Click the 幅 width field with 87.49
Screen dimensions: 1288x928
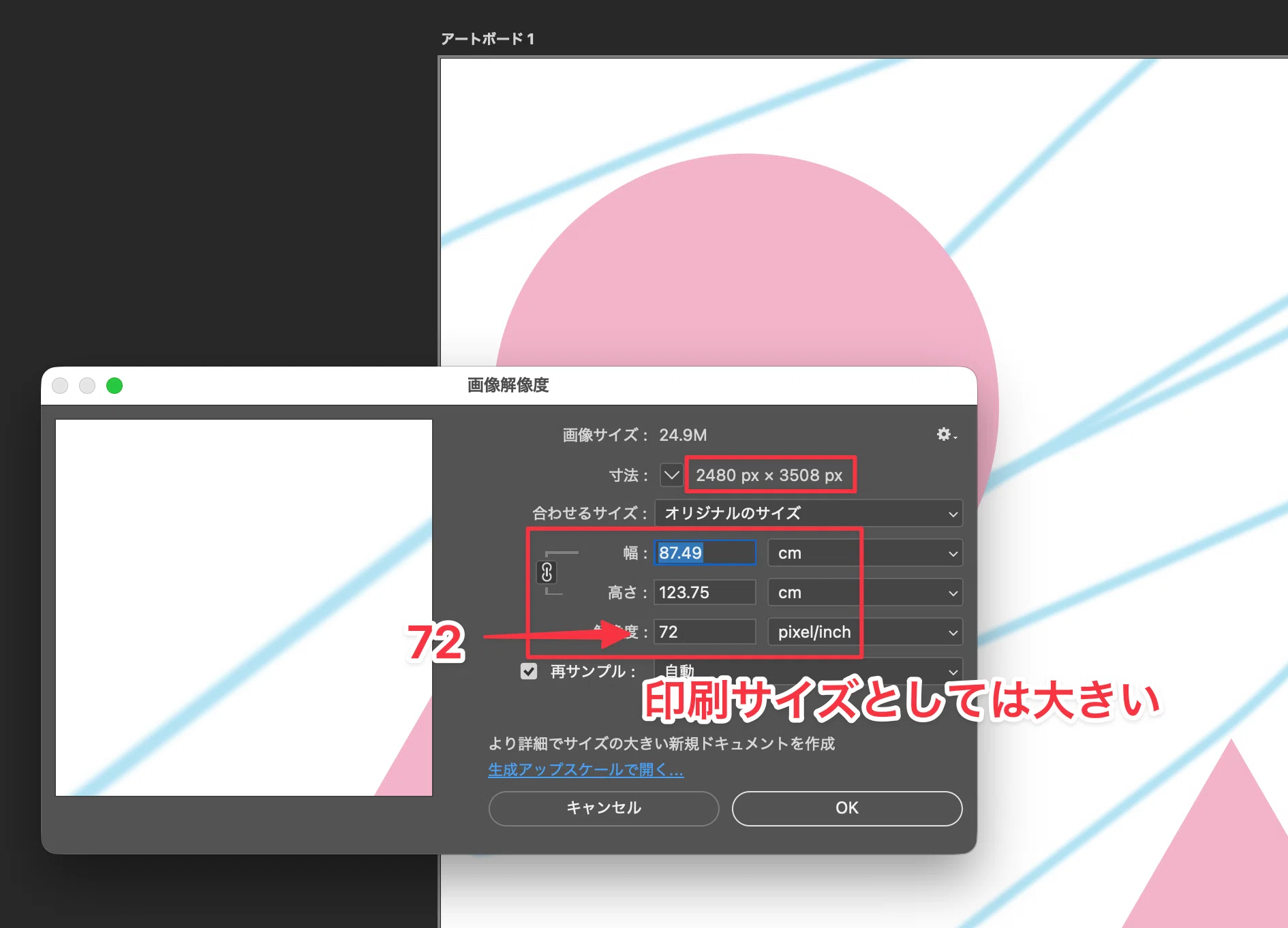coord(705,553)
